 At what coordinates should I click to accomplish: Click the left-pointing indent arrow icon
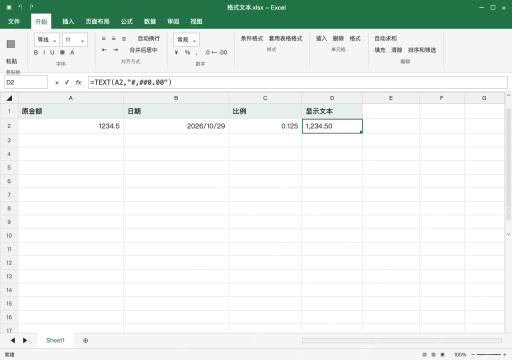(104, 50)
